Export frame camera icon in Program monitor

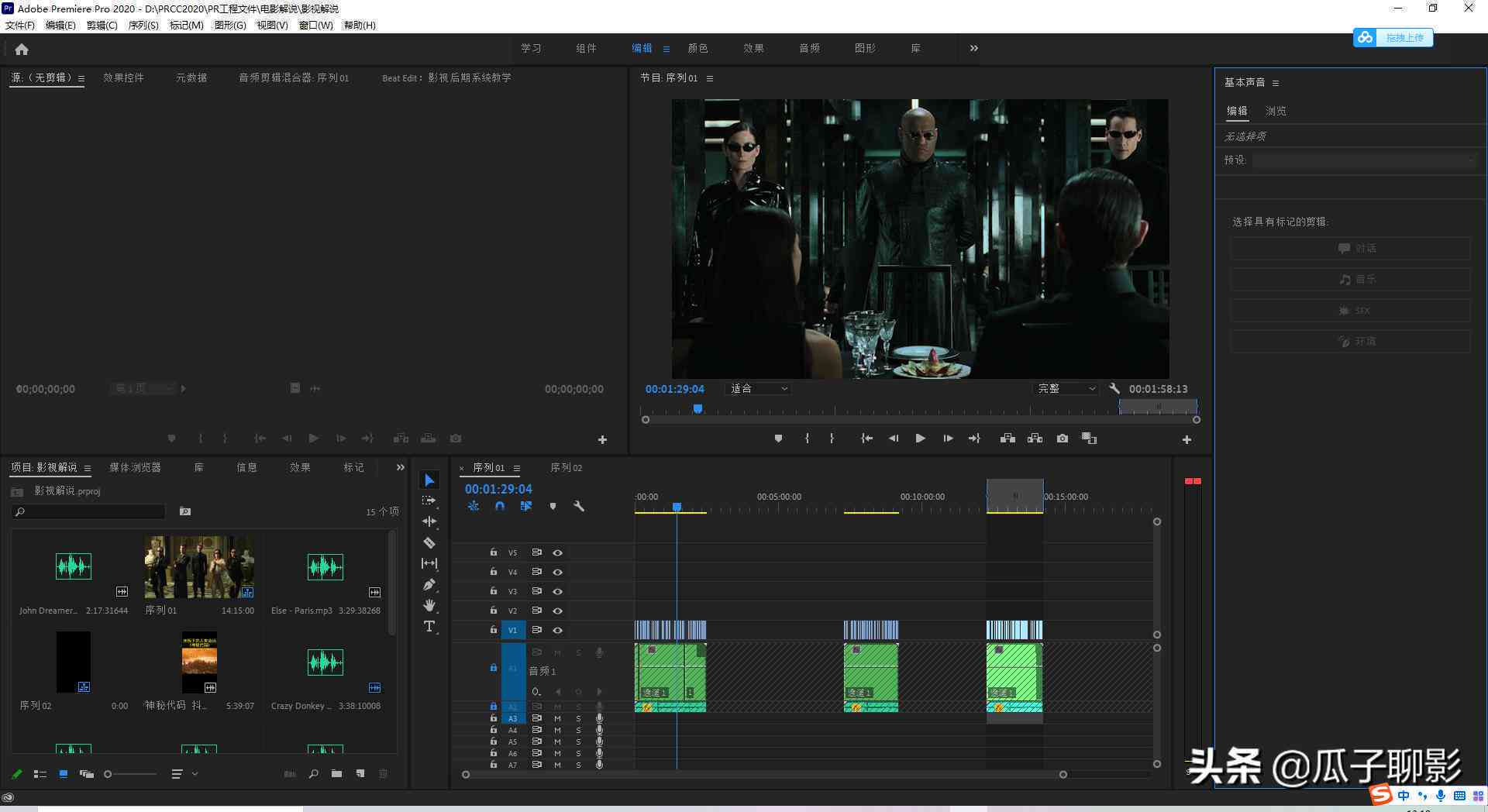tap(1063, 439)
